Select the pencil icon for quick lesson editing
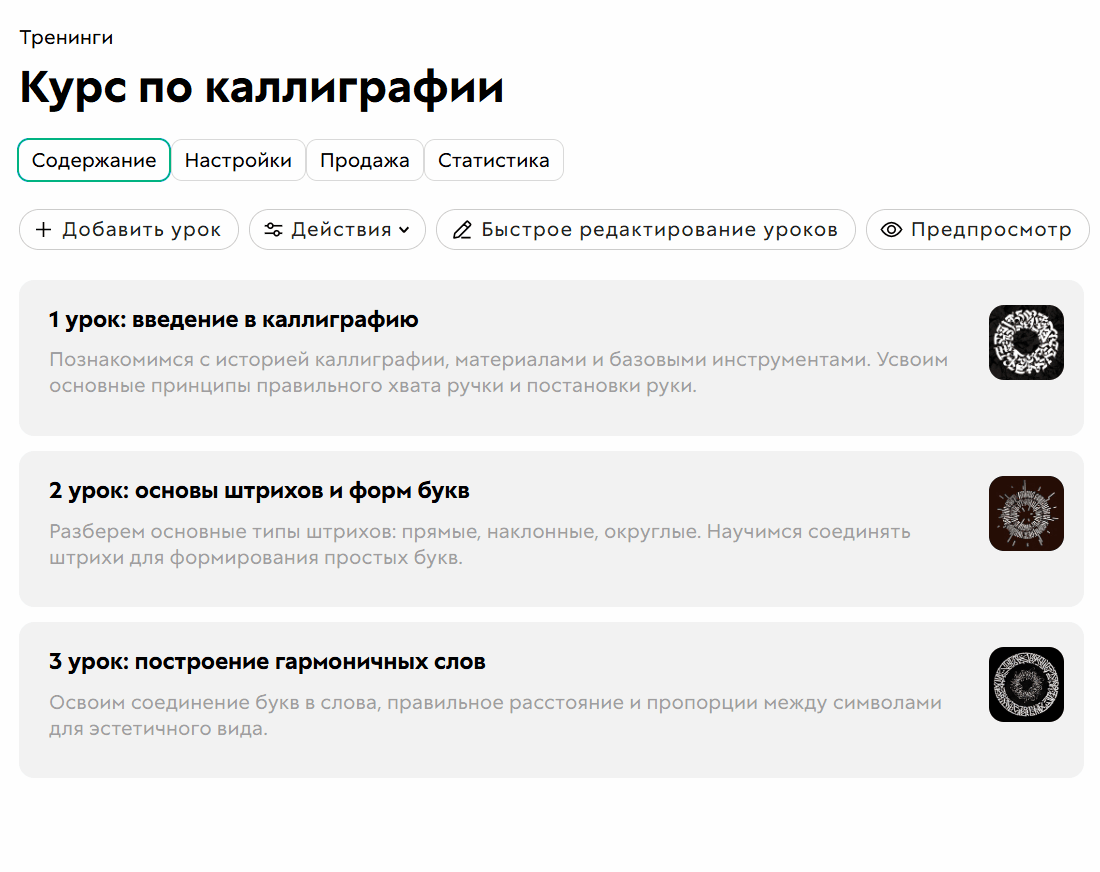The width and height of the screenshot is (1100, 872). coord(463,229)
